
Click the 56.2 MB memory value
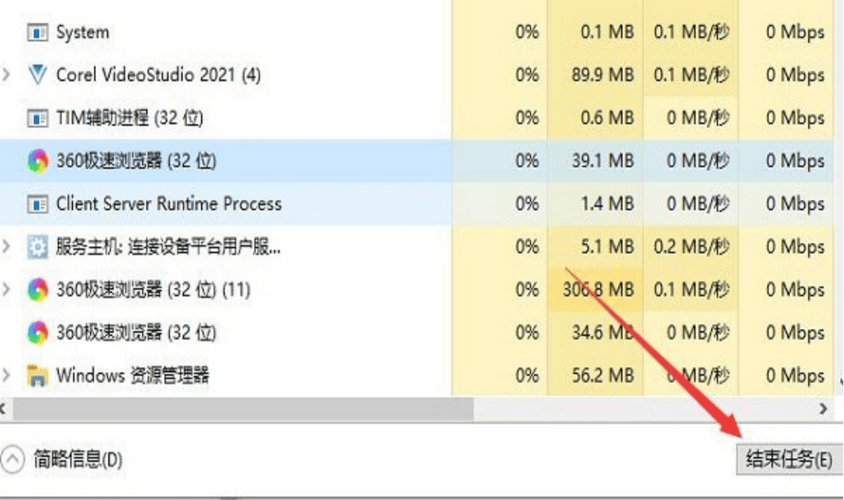[603, 375]
